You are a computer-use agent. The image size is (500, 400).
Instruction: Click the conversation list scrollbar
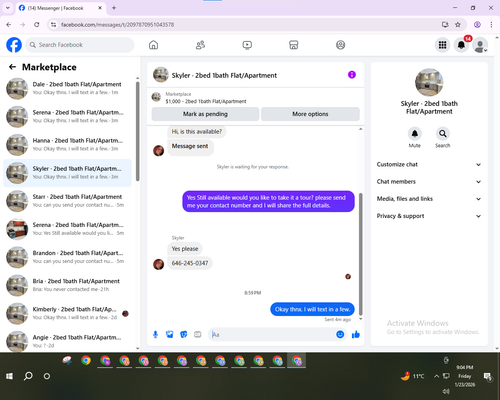tap(138, 132)
